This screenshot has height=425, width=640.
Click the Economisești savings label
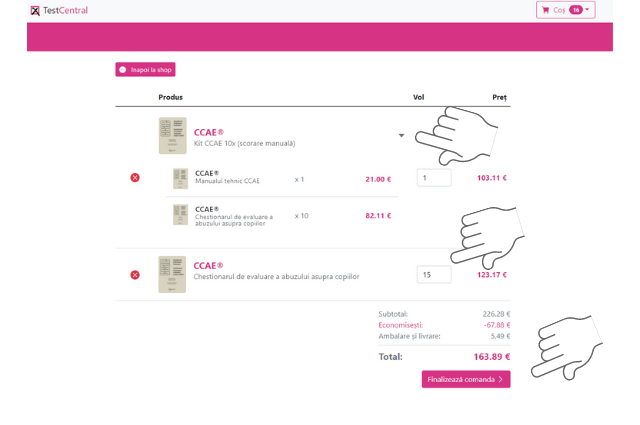pyautogui.click(x=400, y=325)
